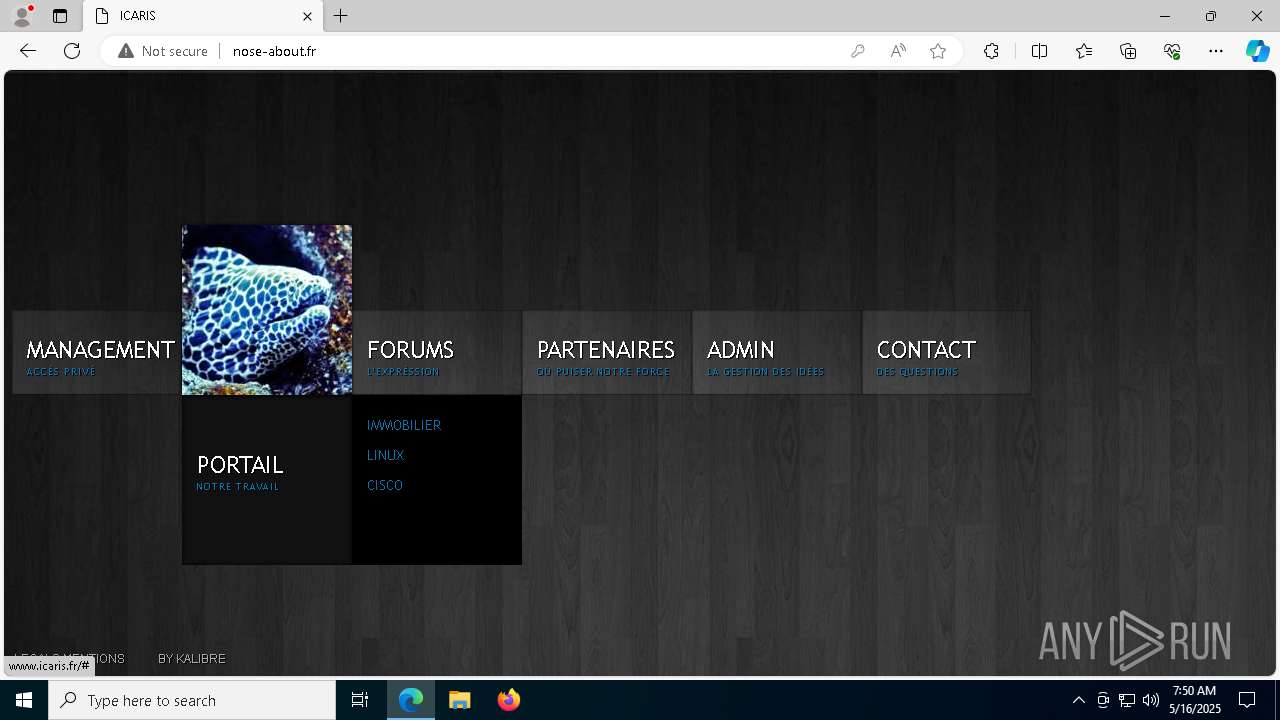1280x720 pixels.
Task: Open the Windows Start menu
Action: coord(24,700)
